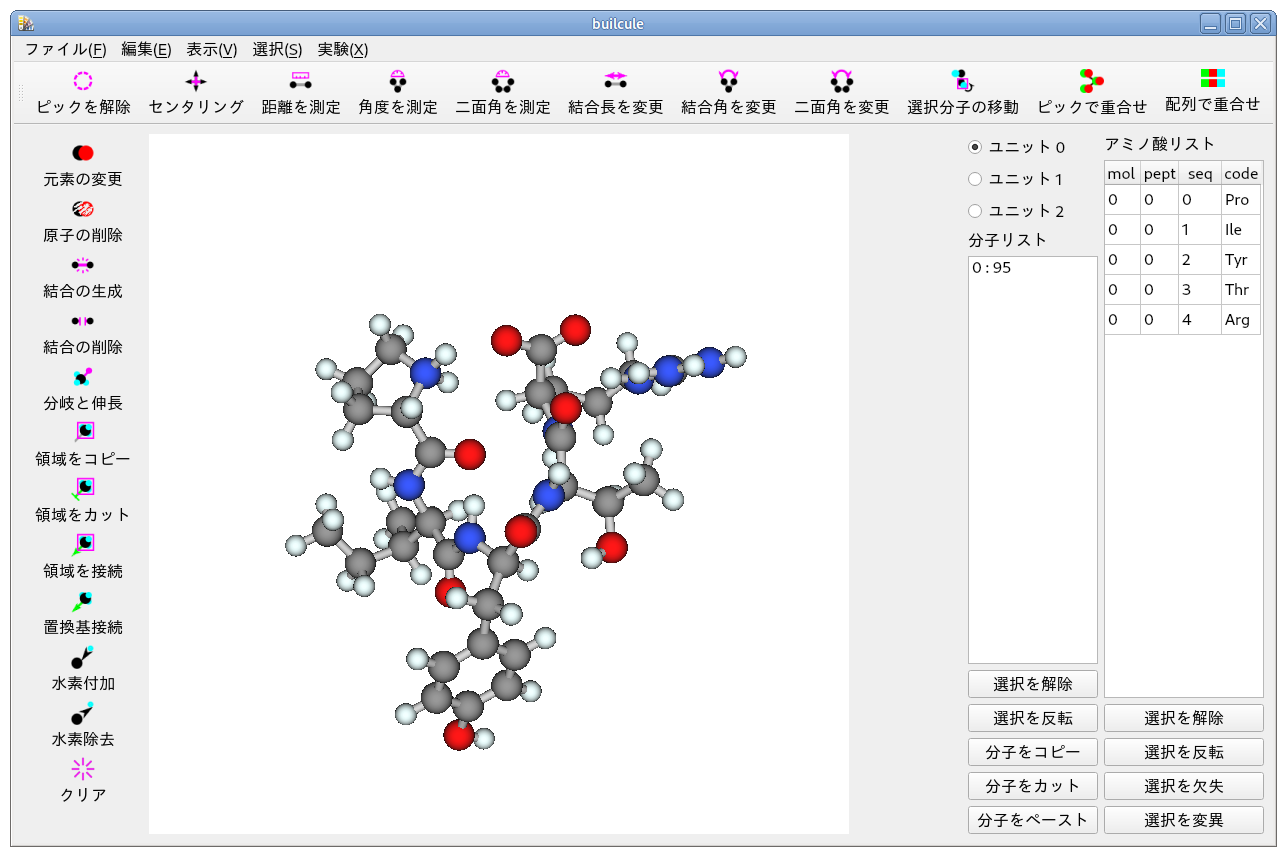1287x857 pixels.
Task: Open the ファイル(F) menu
Action: coord(65,49)
